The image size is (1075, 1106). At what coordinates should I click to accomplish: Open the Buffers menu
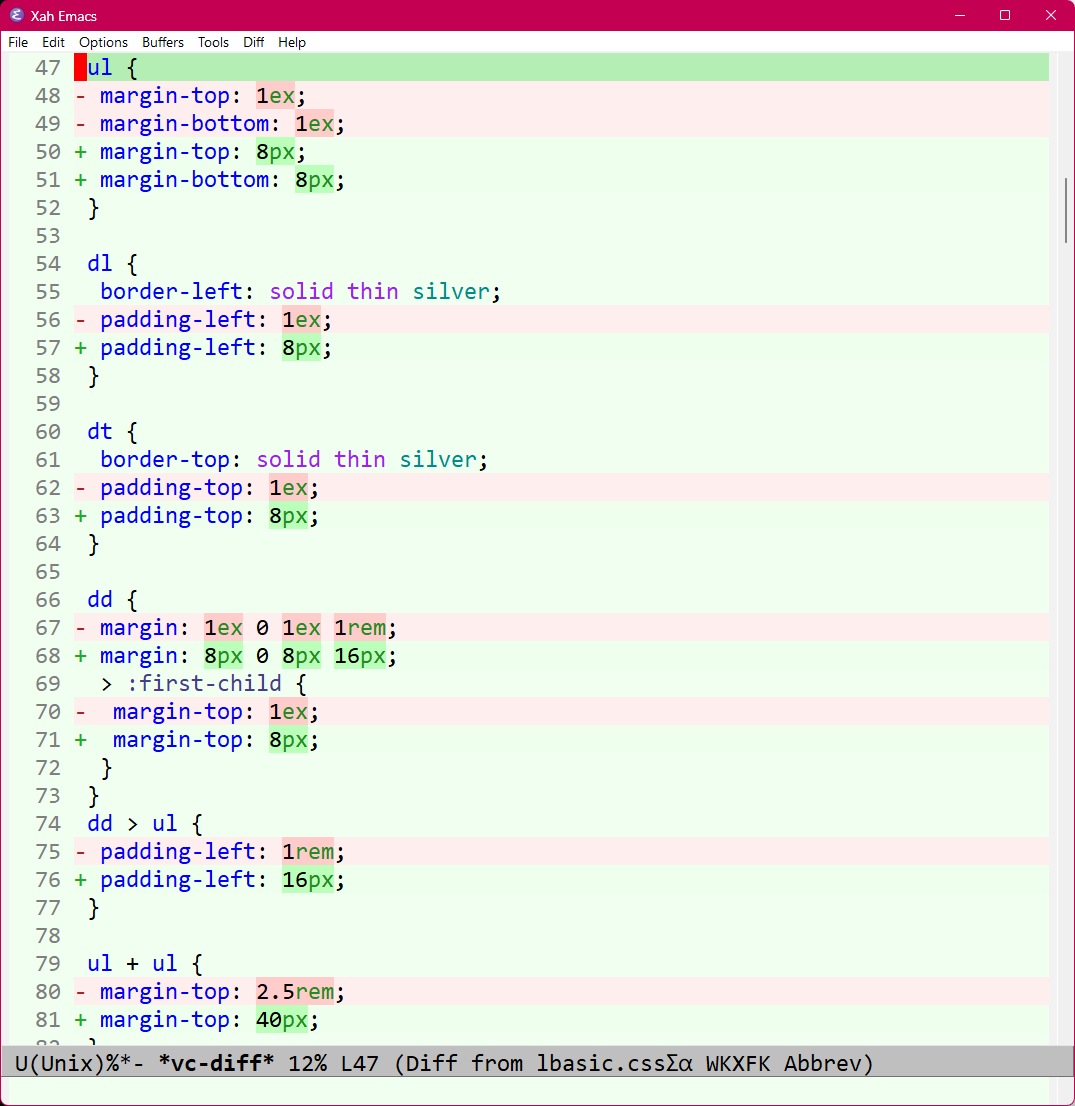pos(162,42)
